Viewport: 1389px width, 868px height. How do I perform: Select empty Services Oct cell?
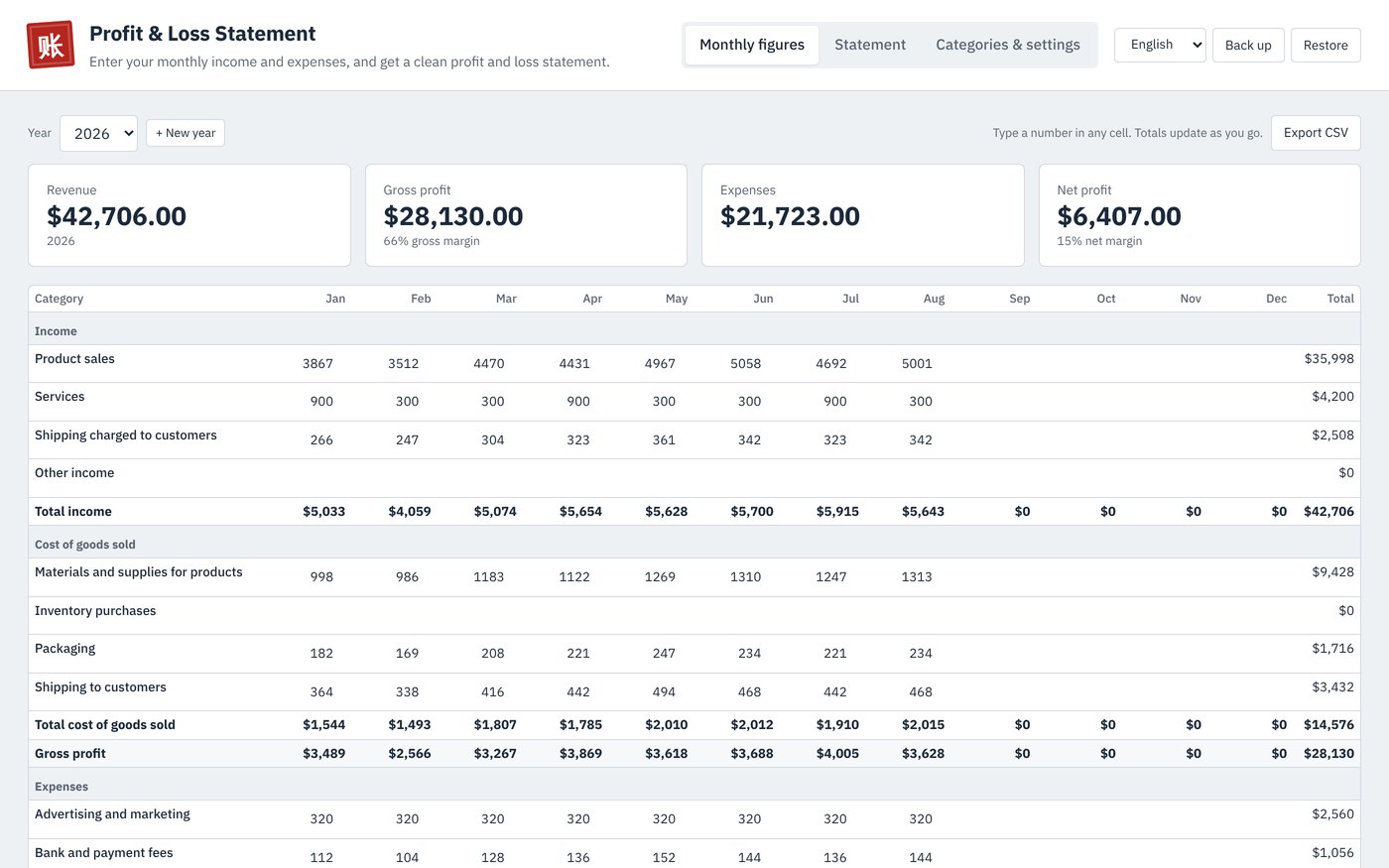pyautogui.click(x=1079, y=402)
